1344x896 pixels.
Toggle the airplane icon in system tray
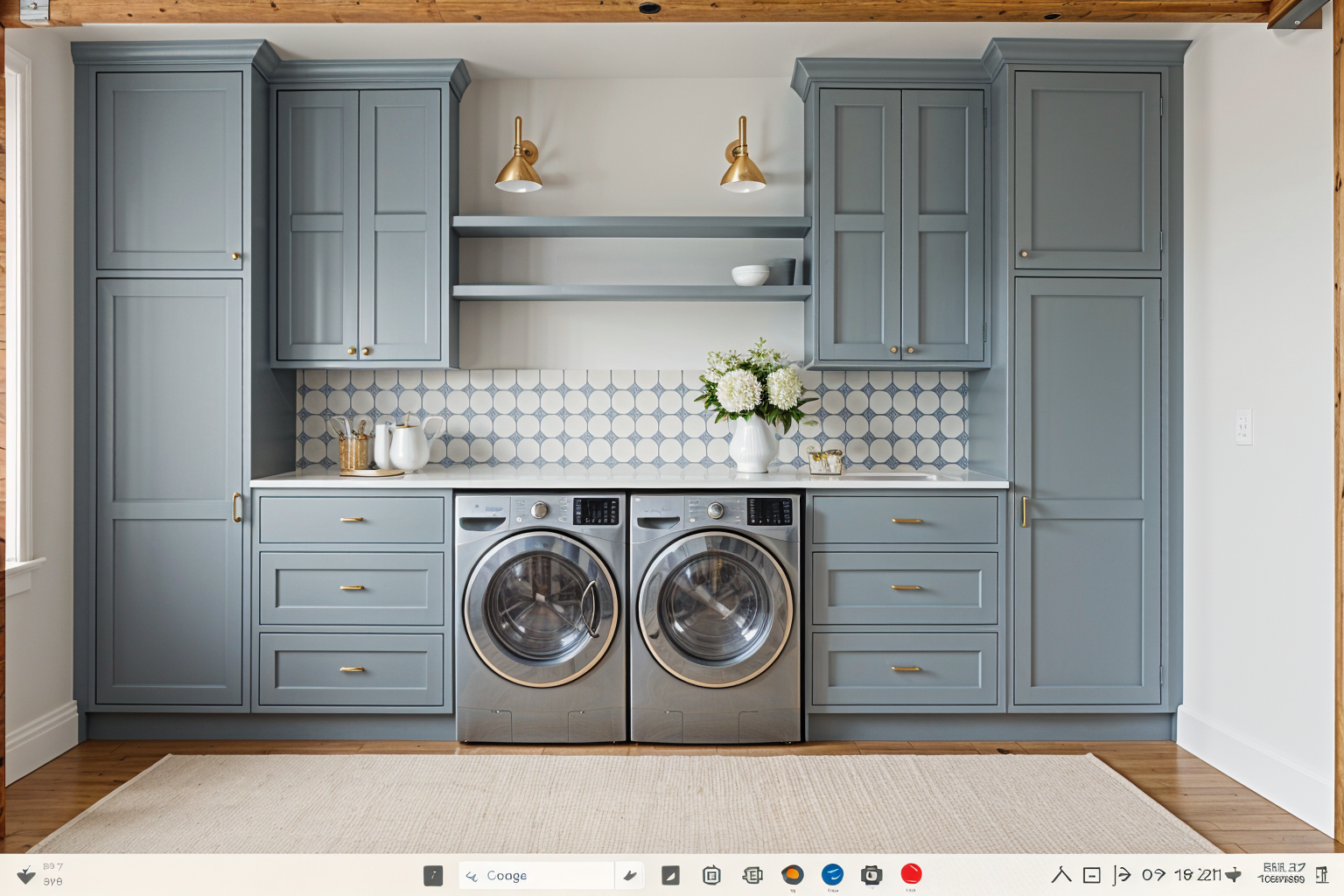[1234, 874]
